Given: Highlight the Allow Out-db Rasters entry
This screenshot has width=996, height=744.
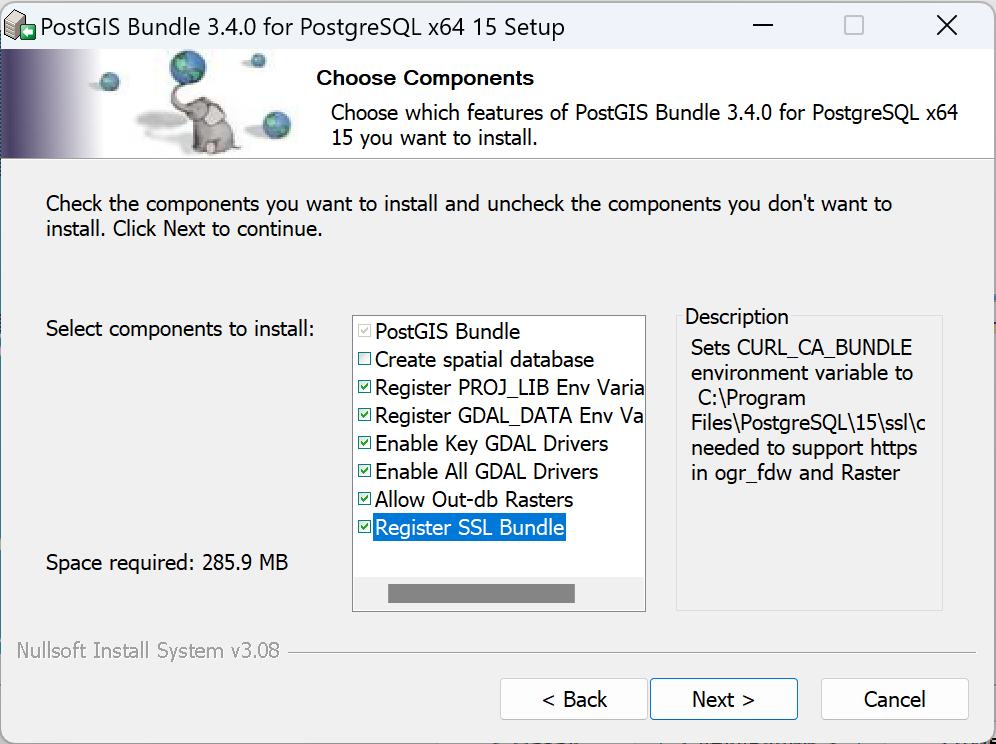Looking at the screenshot, I should click(x=473, y=499).
